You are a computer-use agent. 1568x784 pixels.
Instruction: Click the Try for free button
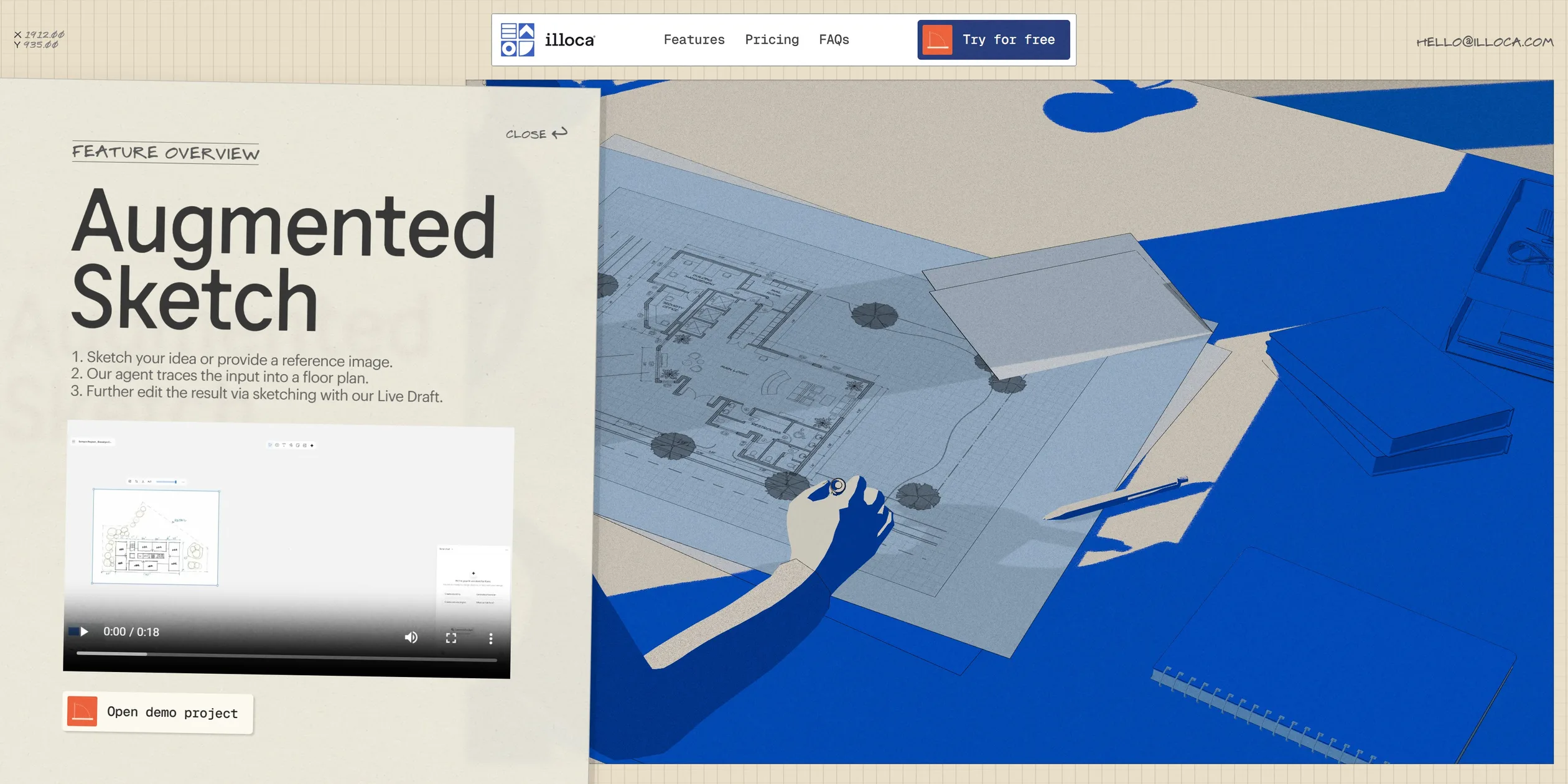pos(993,40)
